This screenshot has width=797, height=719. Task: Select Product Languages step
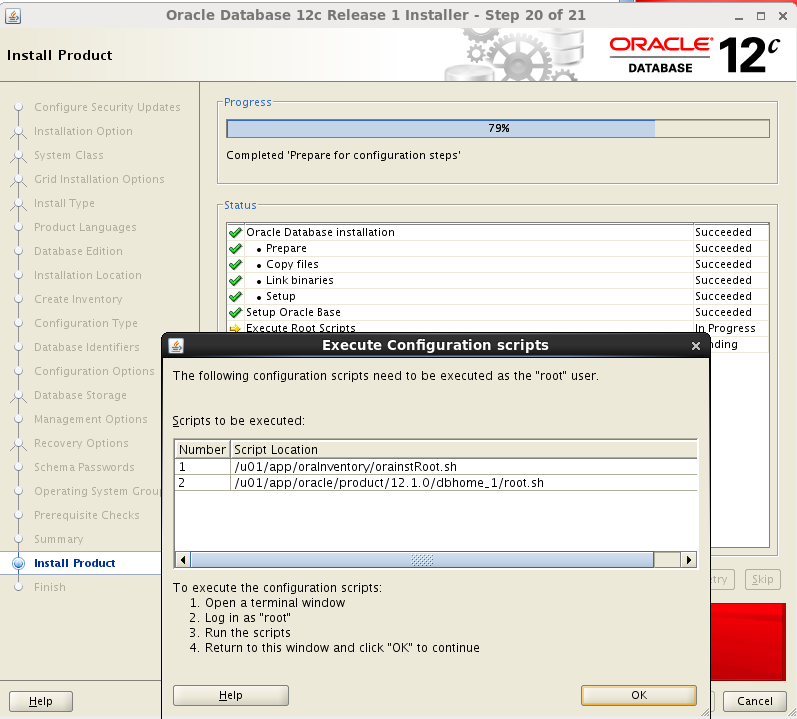[x=85, y=227]
